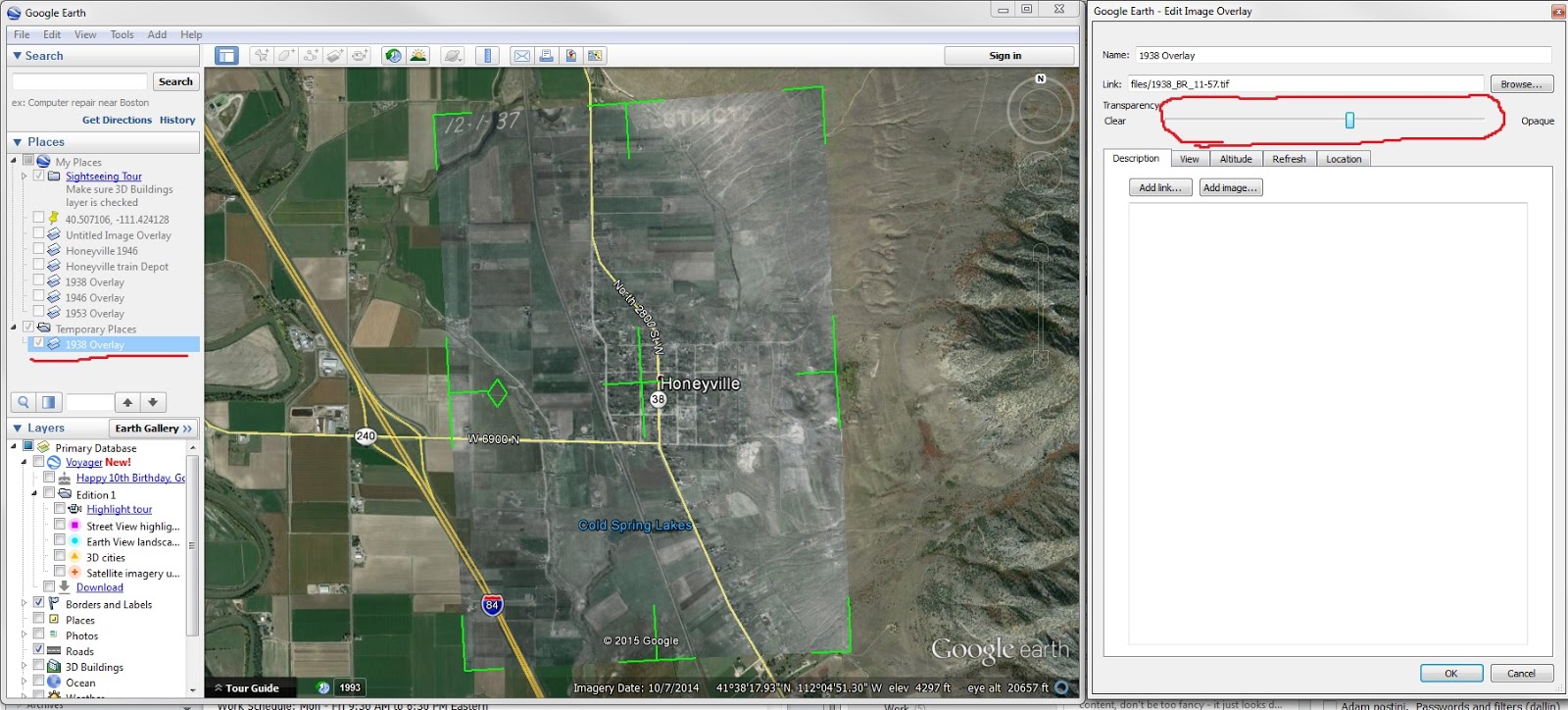Toggle the sidebar panel toolbar icon
Screen dimensions: 1568x710
click(x=226, y=56)
